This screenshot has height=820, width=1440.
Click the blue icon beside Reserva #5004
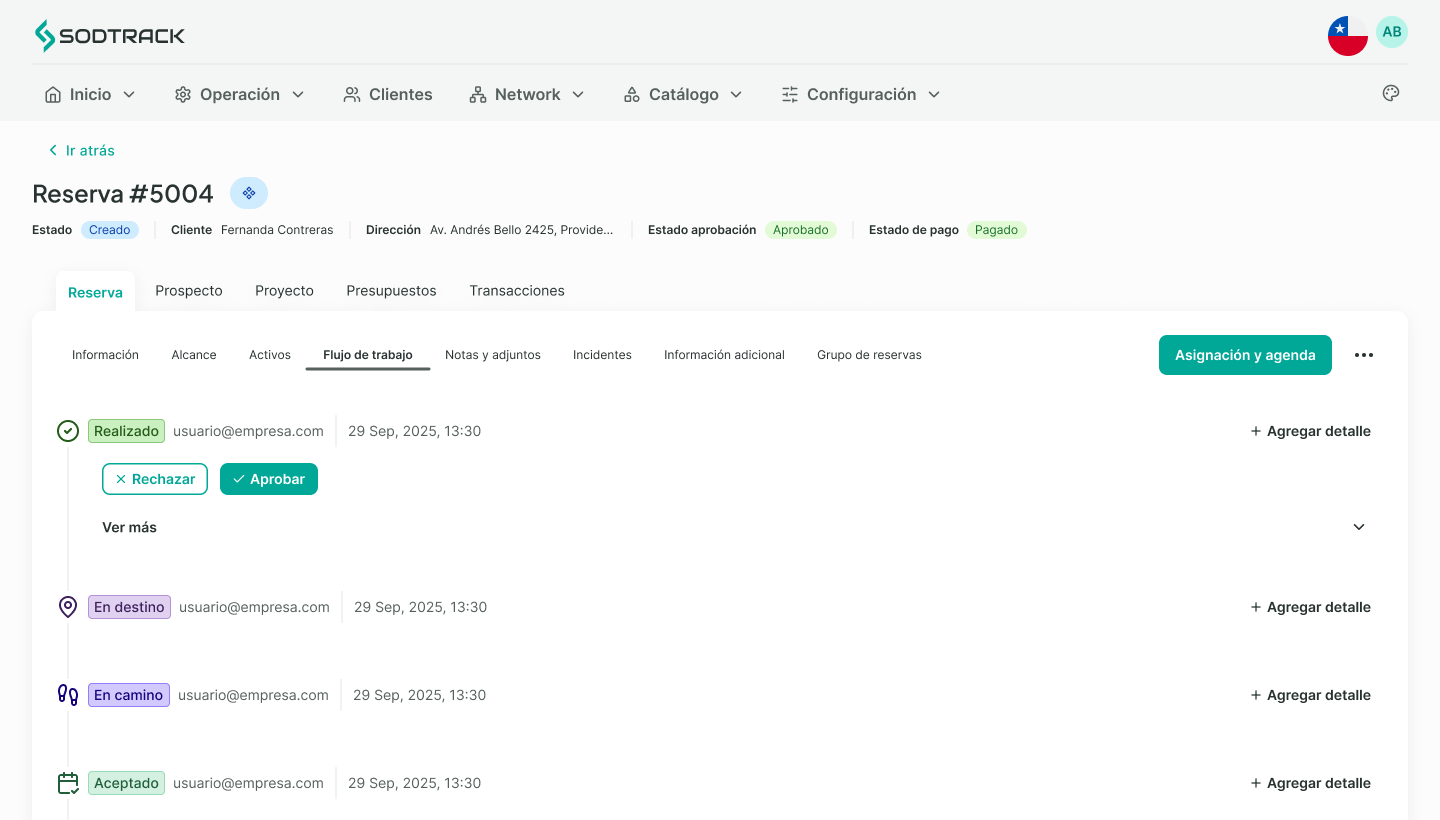click(x=248, y=192)
